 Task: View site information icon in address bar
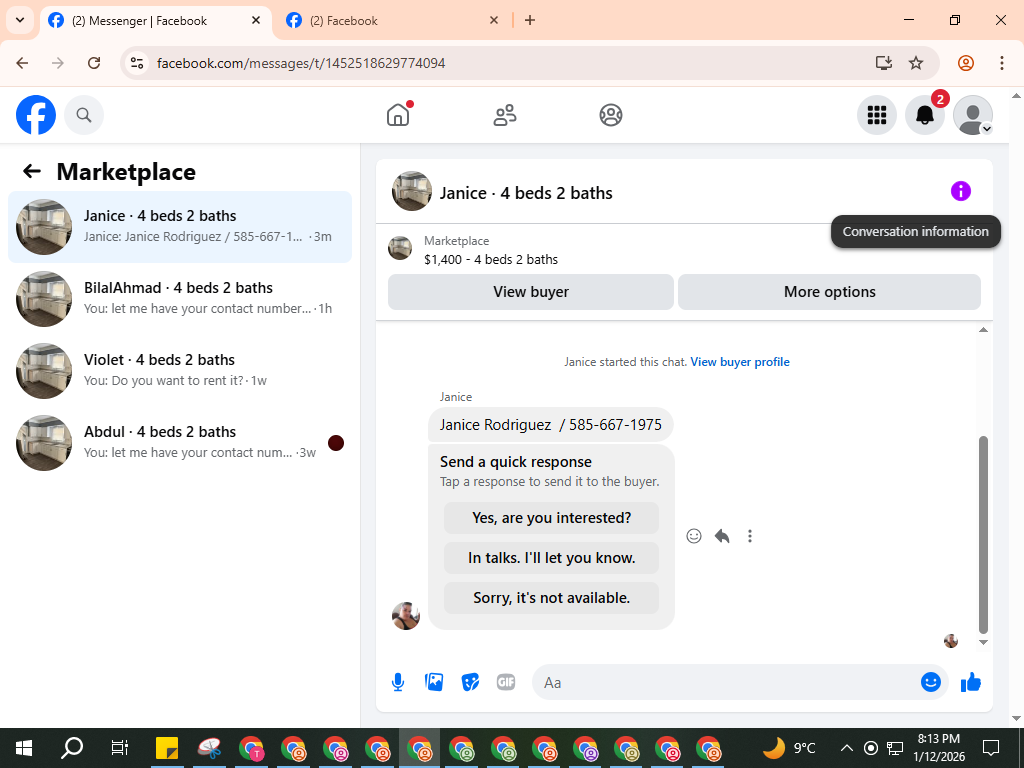click(x=137, y=63)
